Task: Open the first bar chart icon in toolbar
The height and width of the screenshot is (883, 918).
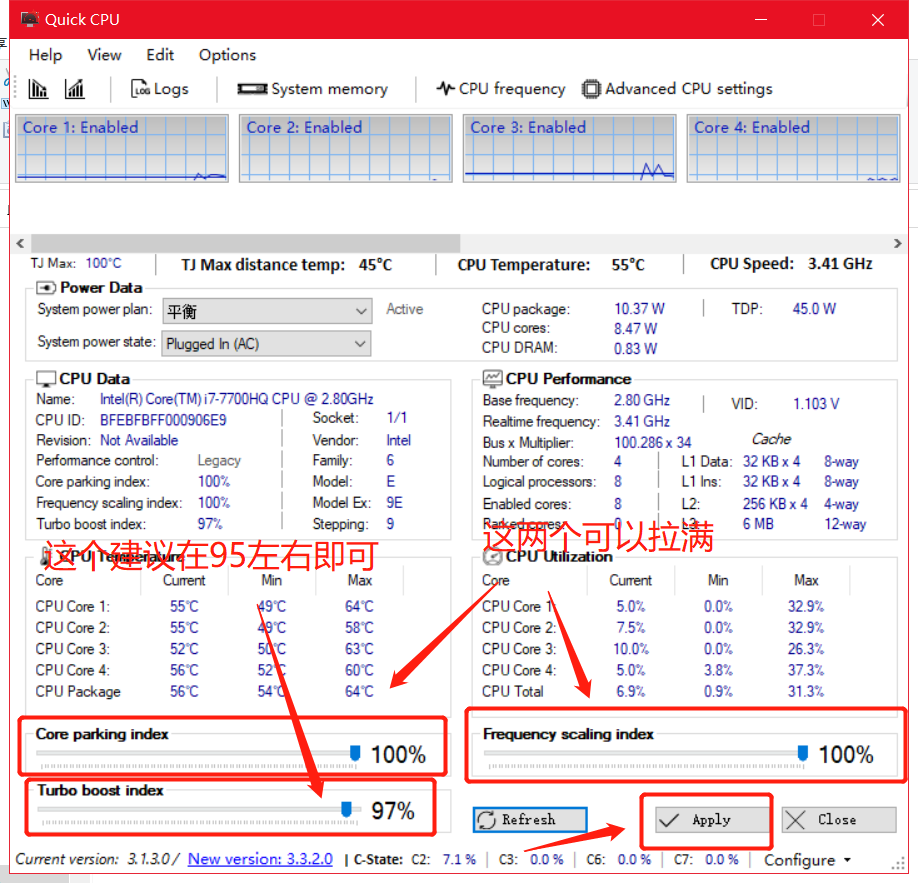Action: (38, 89)
